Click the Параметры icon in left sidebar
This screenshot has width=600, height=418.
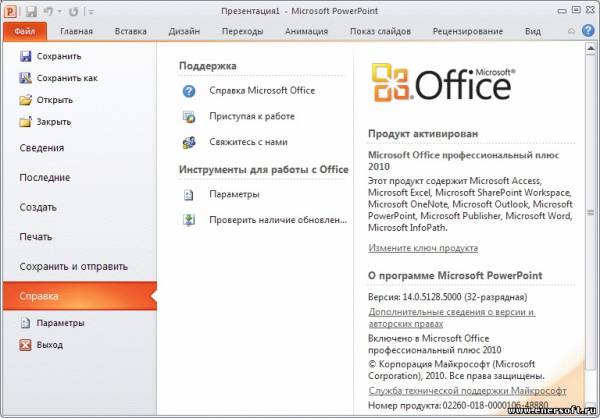[25, 323]
